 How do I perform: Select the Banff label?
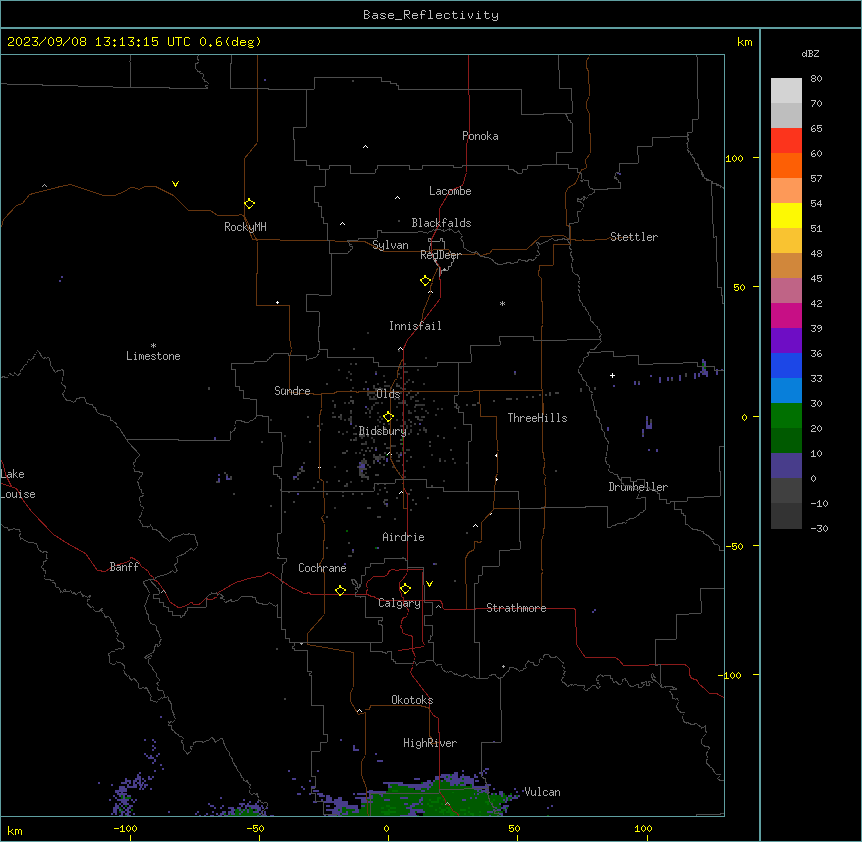(x=124, y=567)
